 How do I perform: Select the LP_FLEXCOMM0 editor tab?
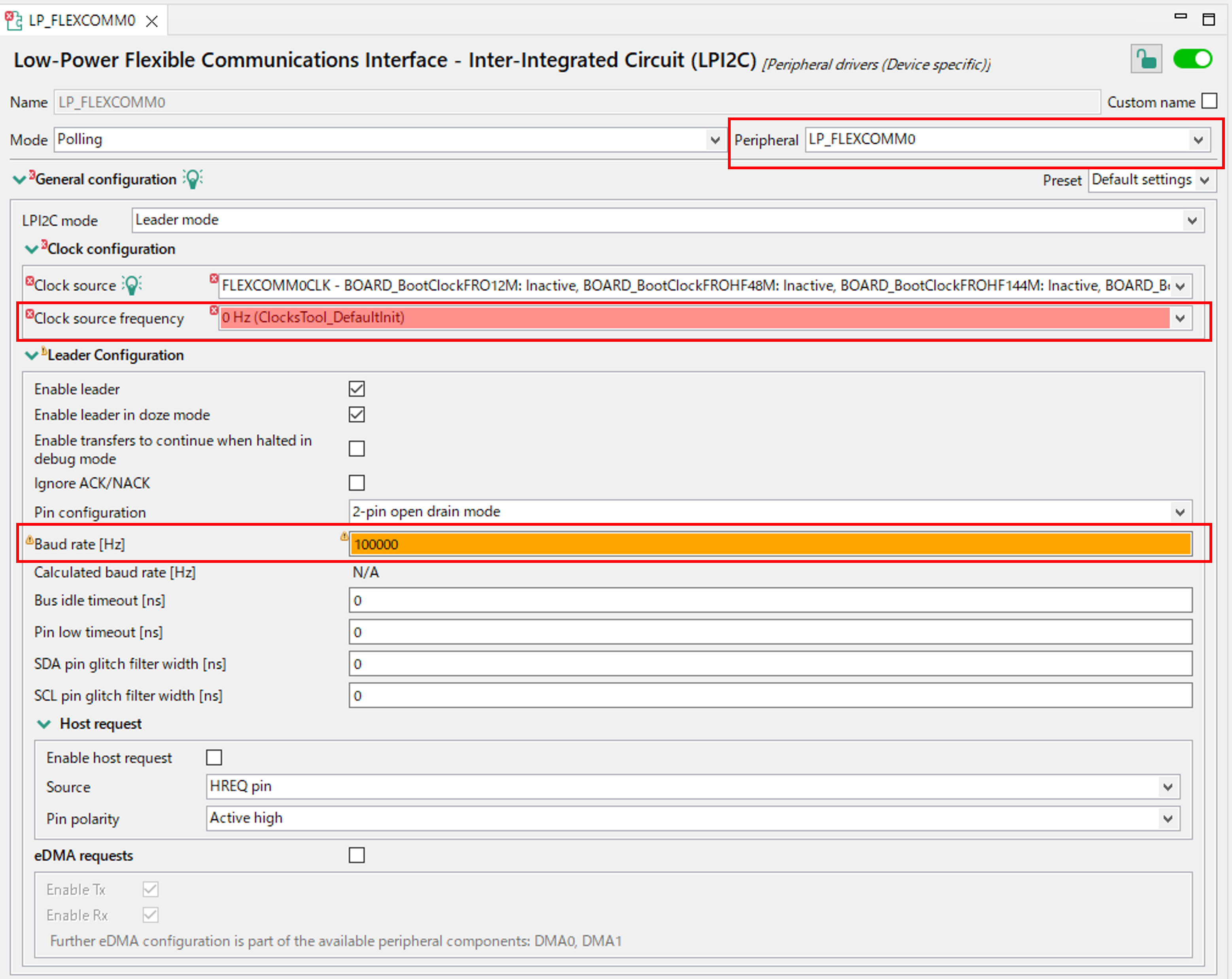(x=82, y=21)
